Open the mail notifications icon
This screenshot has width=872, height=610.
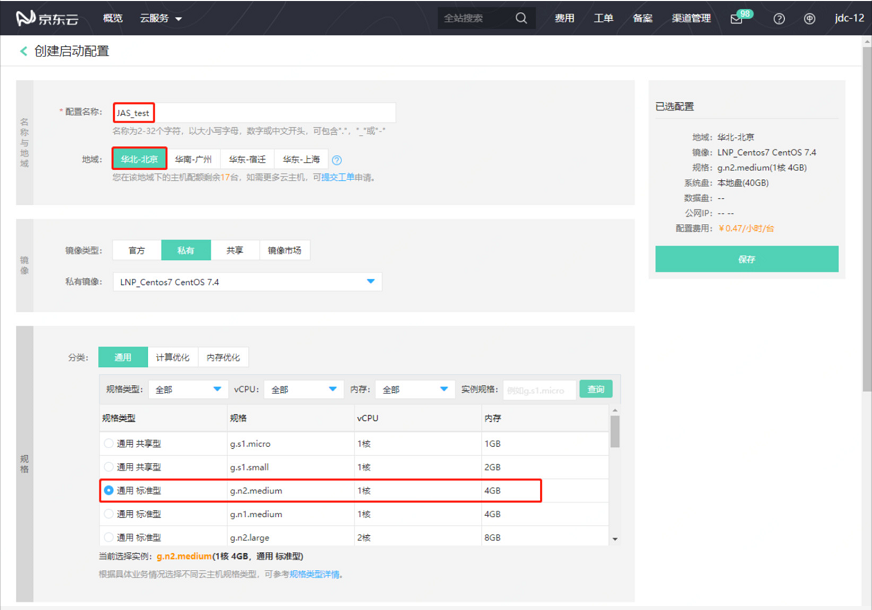(x=736, y=19)
